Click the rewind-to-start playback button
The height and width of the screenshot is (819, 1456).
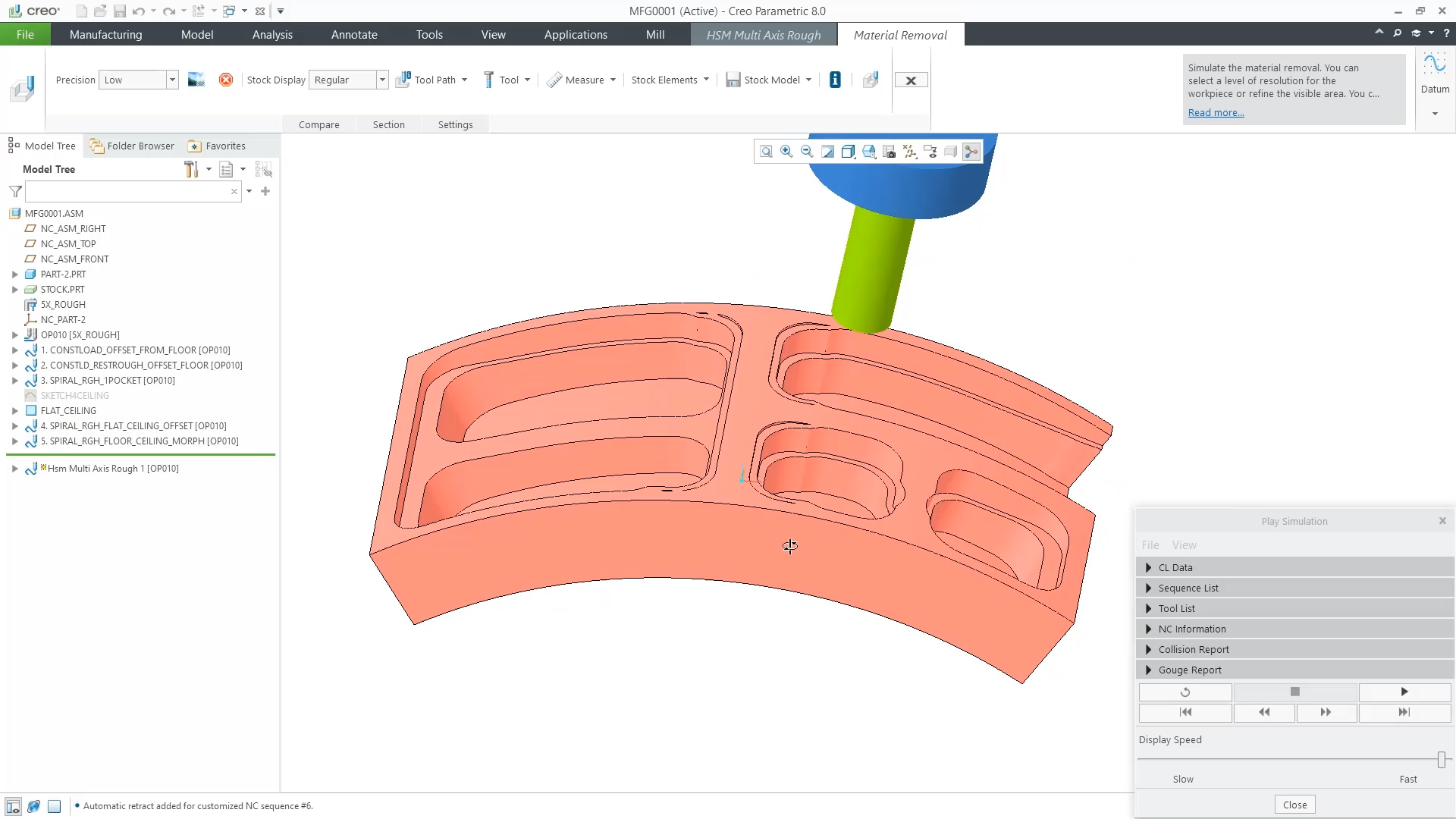[1185, 712]
